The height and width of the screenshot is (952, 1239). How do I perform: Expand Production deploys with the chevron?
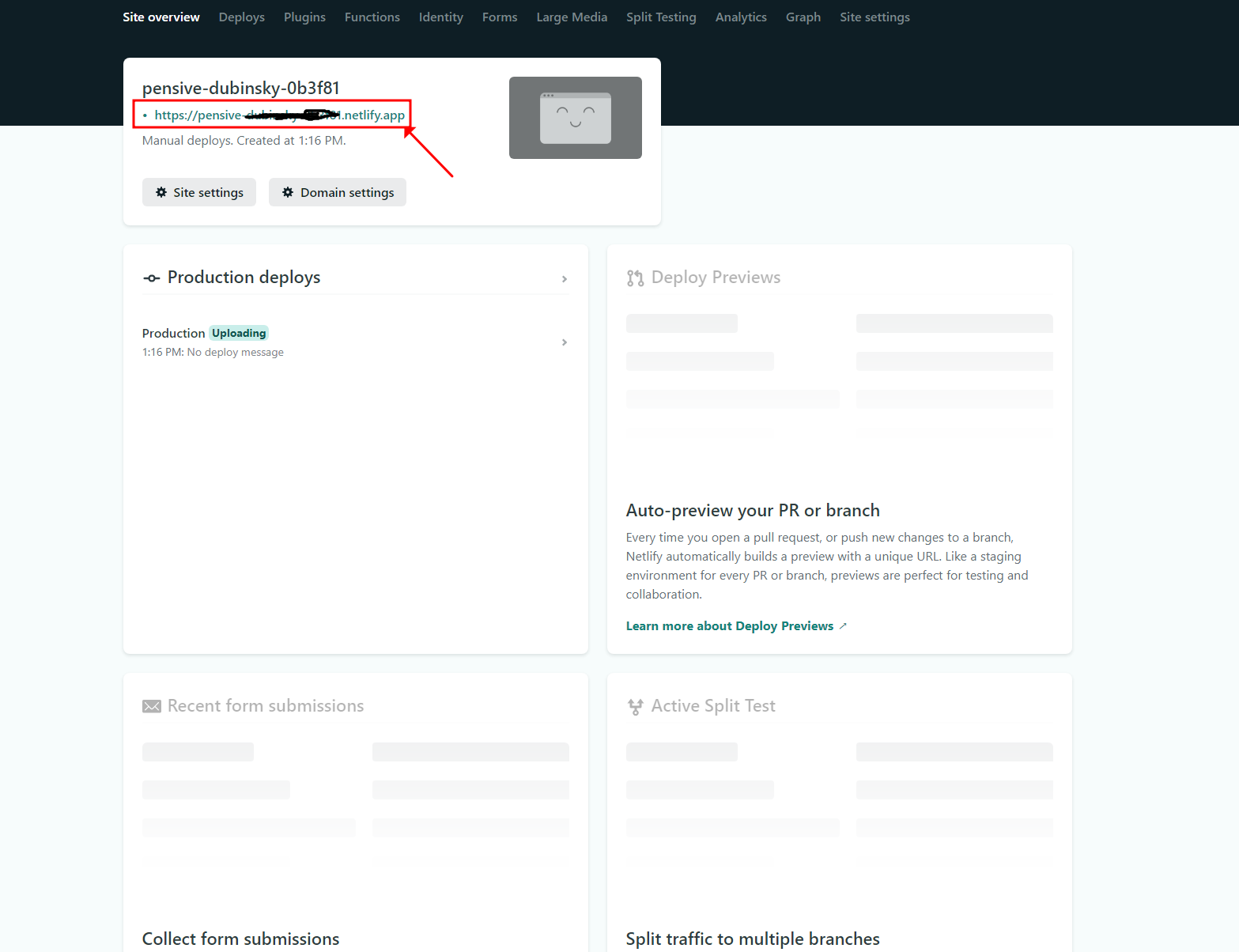point(565,279)
